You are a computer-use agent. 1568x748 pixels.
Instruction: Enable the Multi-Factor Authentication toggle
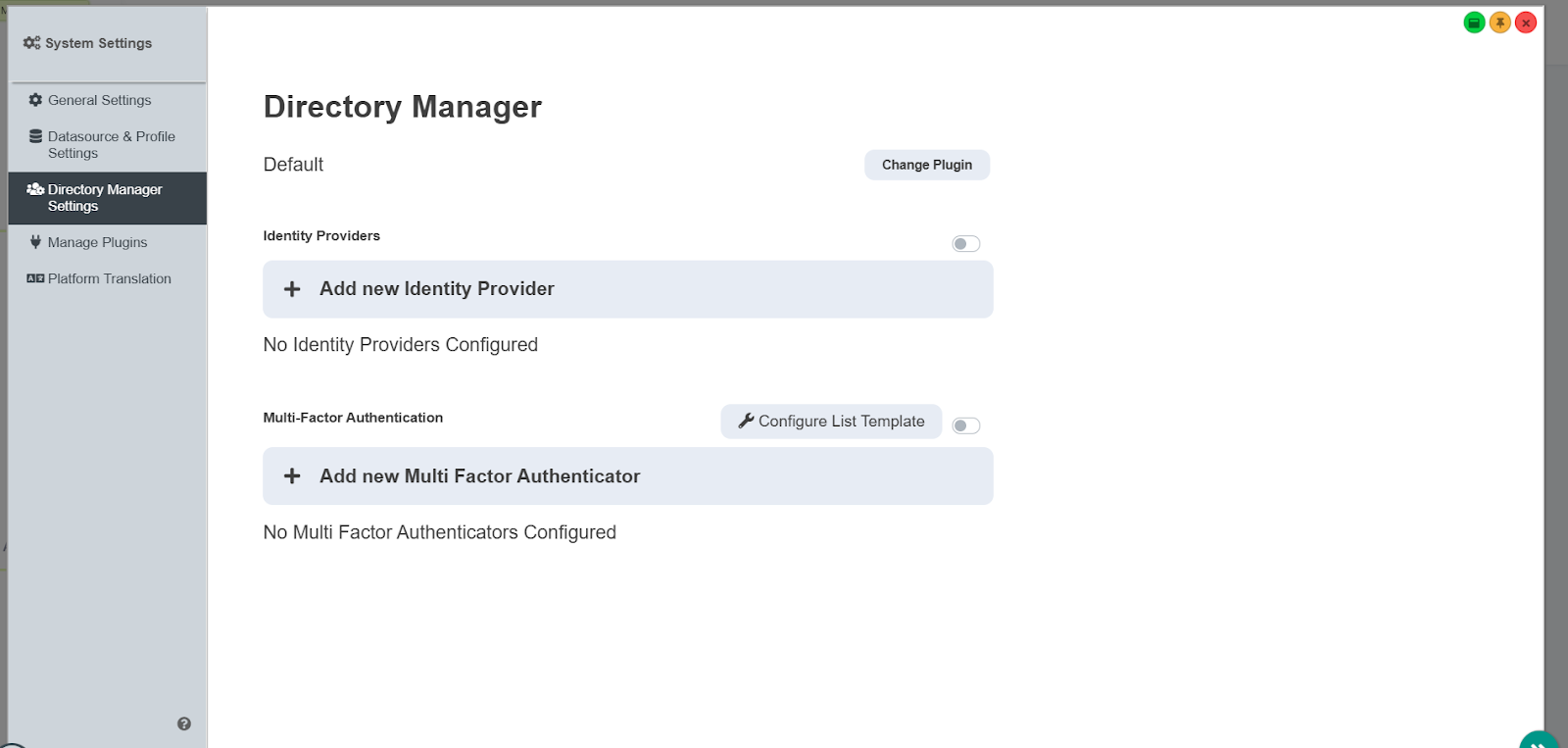[966, 425]
